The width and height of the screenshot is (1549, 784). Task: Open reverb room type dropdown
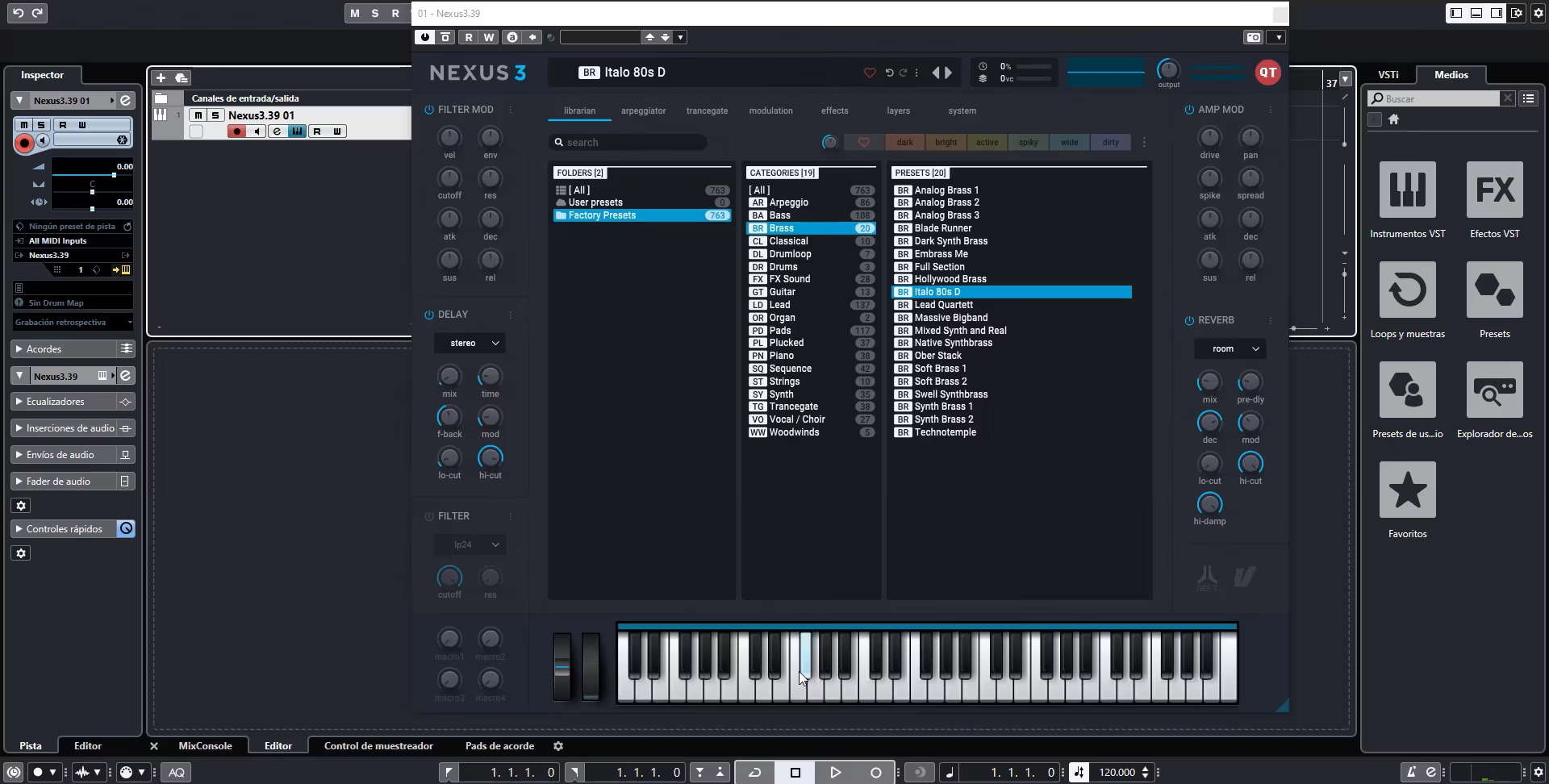[1230, 348]
